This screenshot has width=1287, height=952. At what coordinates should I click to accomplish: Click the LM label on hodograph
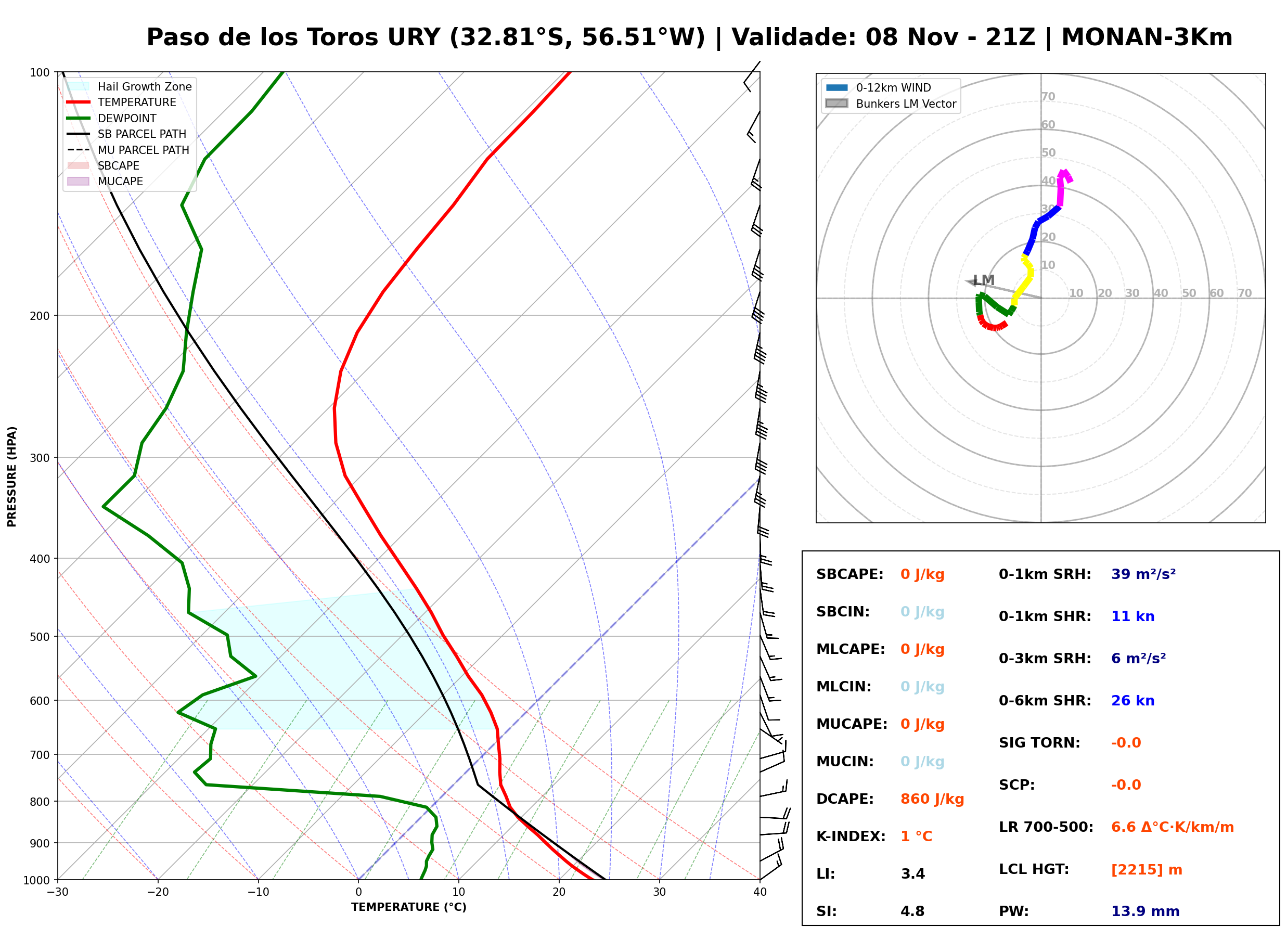click(984, 280)
